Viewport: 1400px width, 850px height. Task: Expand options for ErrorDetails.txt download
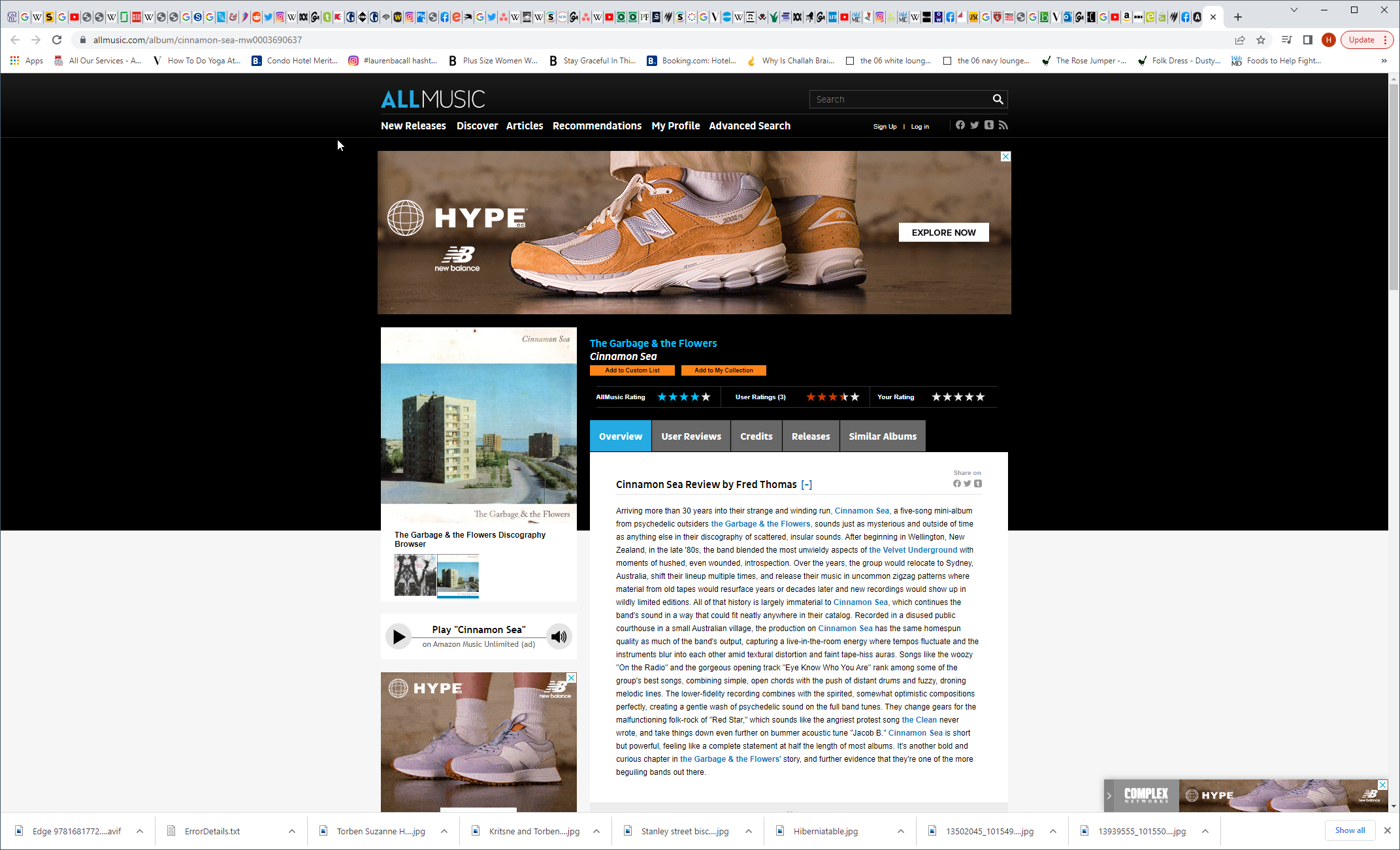[292, 831]
